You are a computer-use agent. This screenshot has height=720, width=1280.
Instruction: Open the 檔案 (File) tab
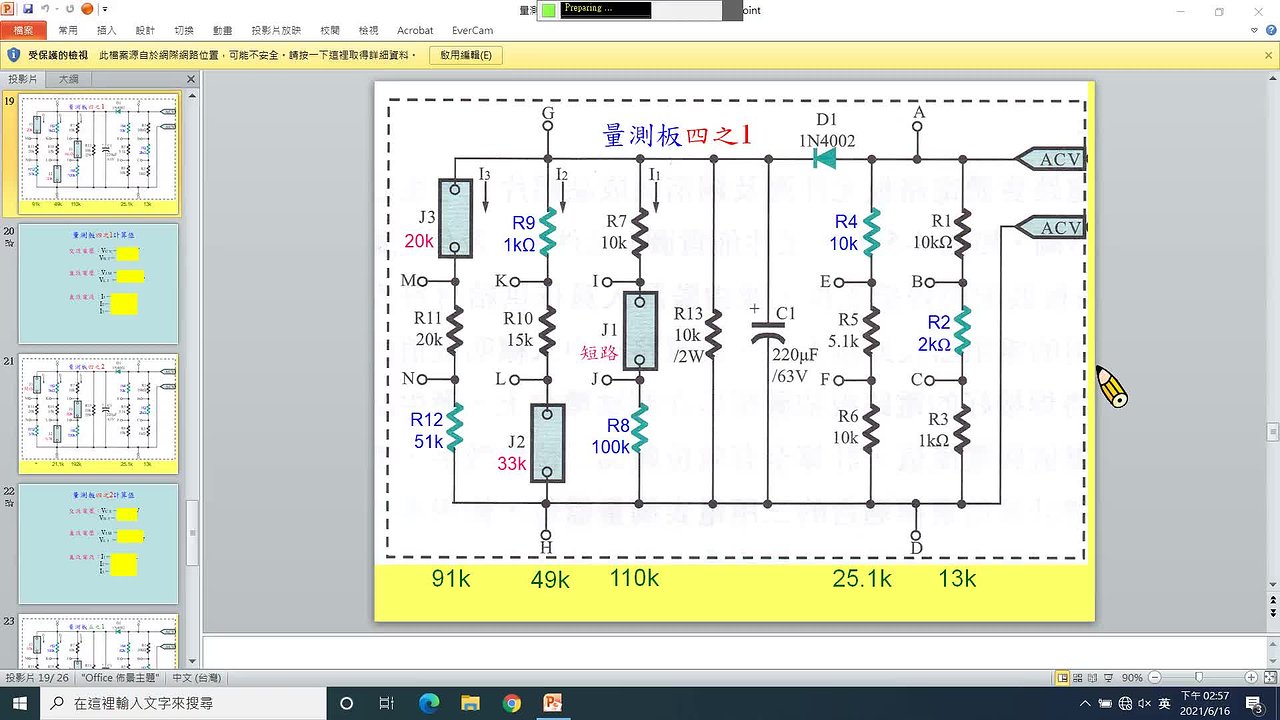point(24,31)
